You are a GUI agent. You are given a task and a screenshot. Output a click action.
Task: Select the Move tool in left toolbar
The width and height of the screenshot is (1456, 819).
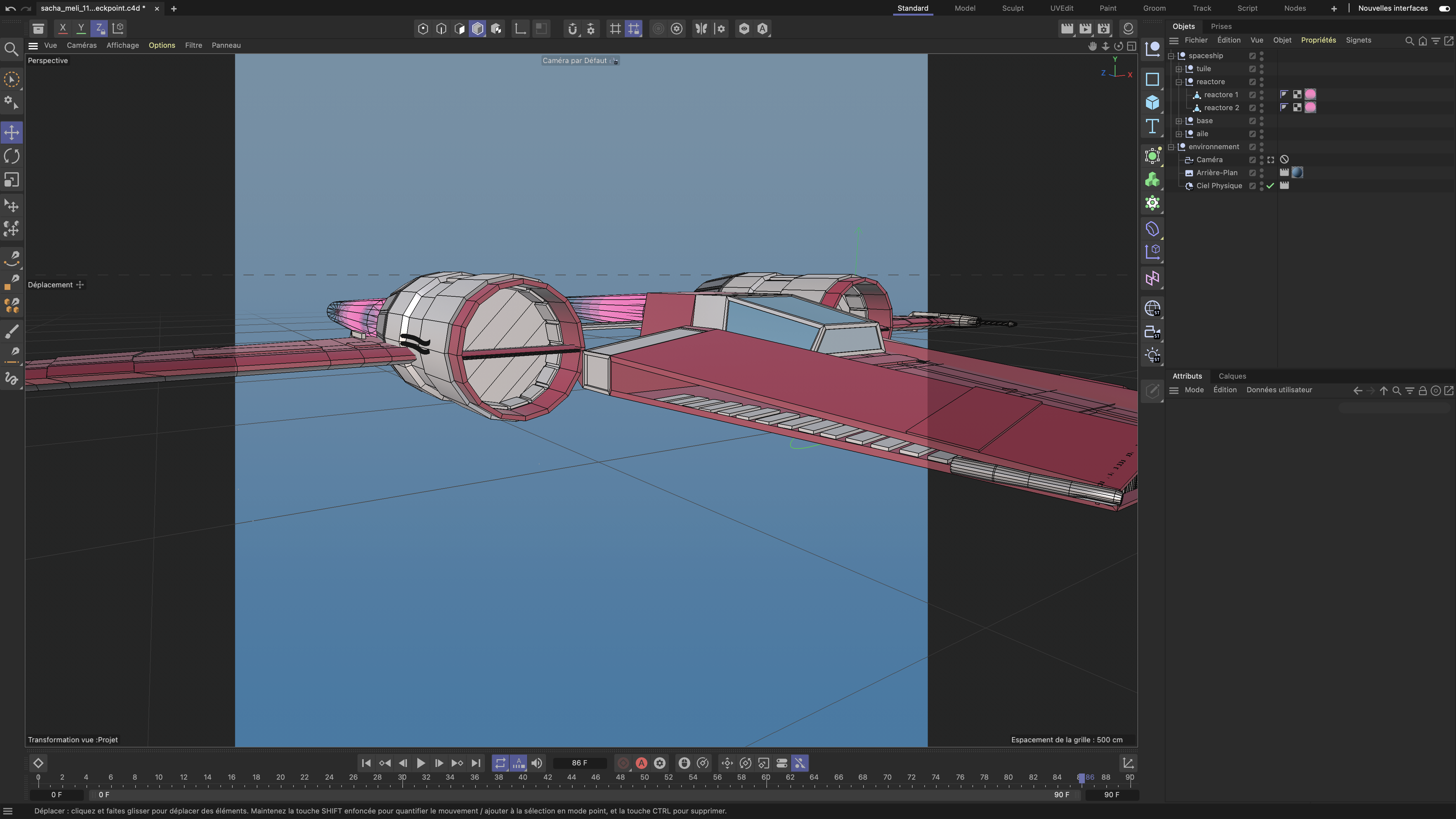[12, 132]
